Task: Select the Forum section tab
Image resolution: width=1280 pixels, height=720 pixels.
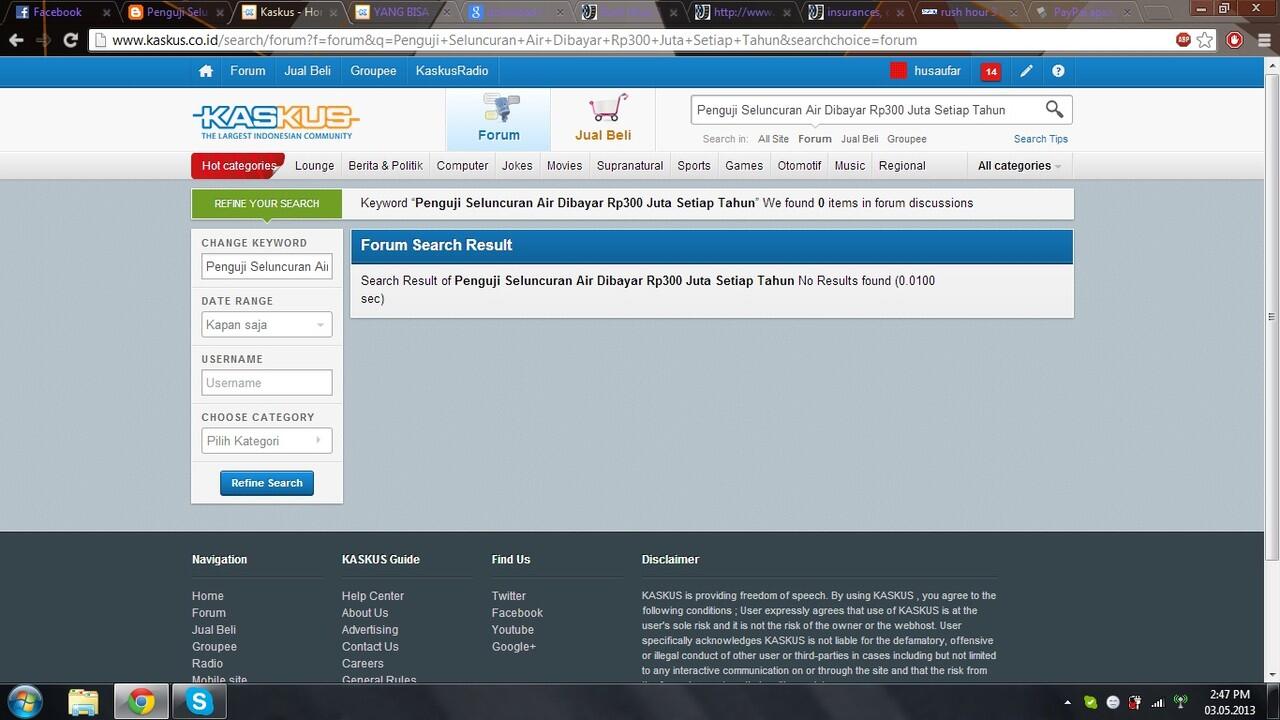Action: point(498,119)
